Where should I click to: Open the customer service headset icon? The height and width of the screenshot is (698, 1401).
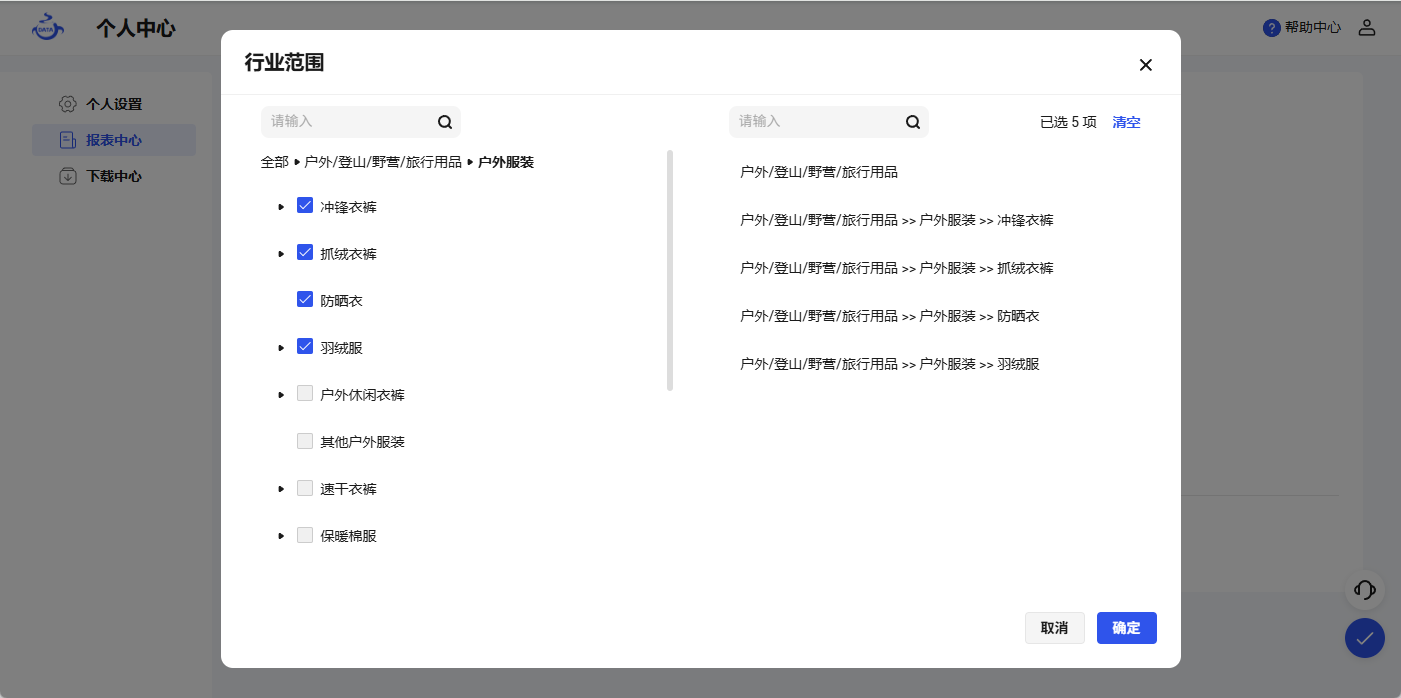[1364, 590]
